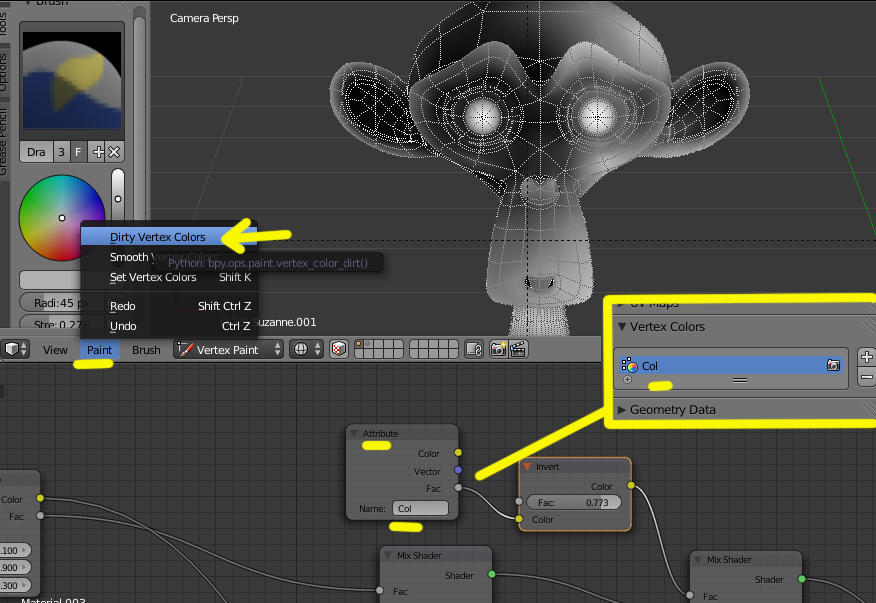Enable the second scene layer button
This screenshot has height=603, width=876.
(368, 345)
